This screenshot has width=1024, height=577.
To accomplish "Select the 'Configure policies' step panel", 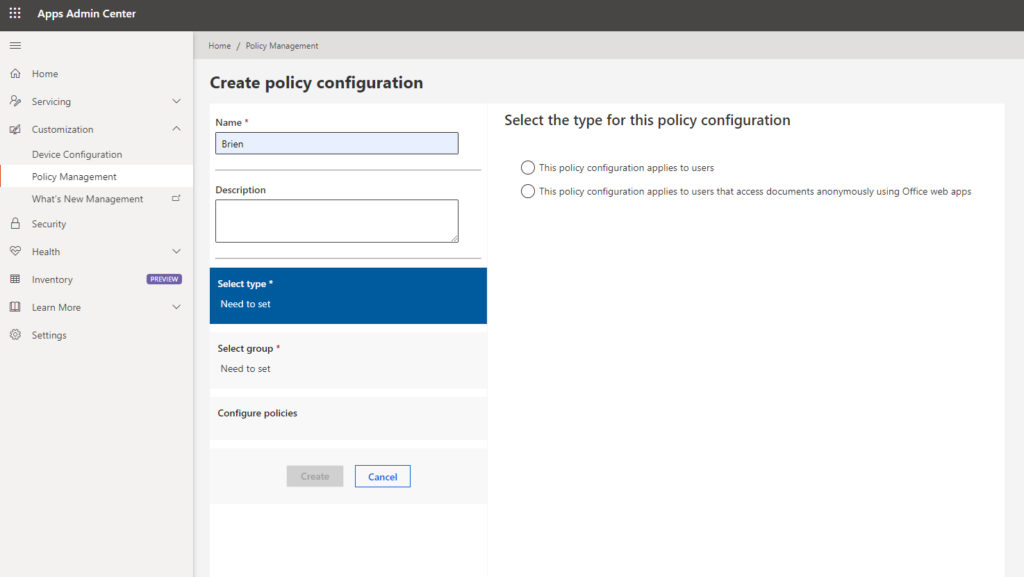I will pos(348,418).
